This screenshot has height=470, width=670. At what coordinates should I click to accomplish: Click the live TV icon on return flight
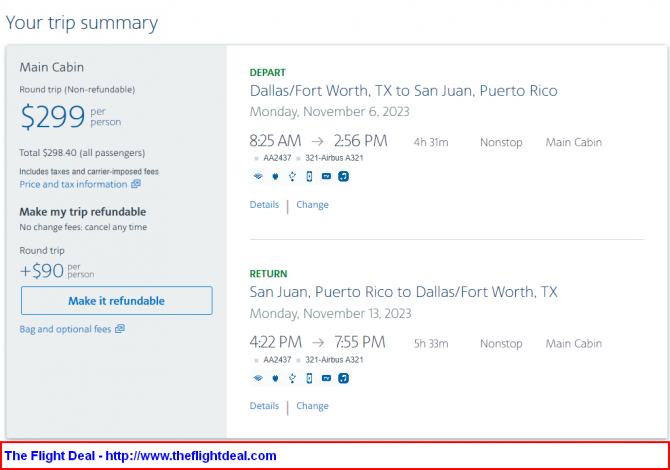[326, 378]
